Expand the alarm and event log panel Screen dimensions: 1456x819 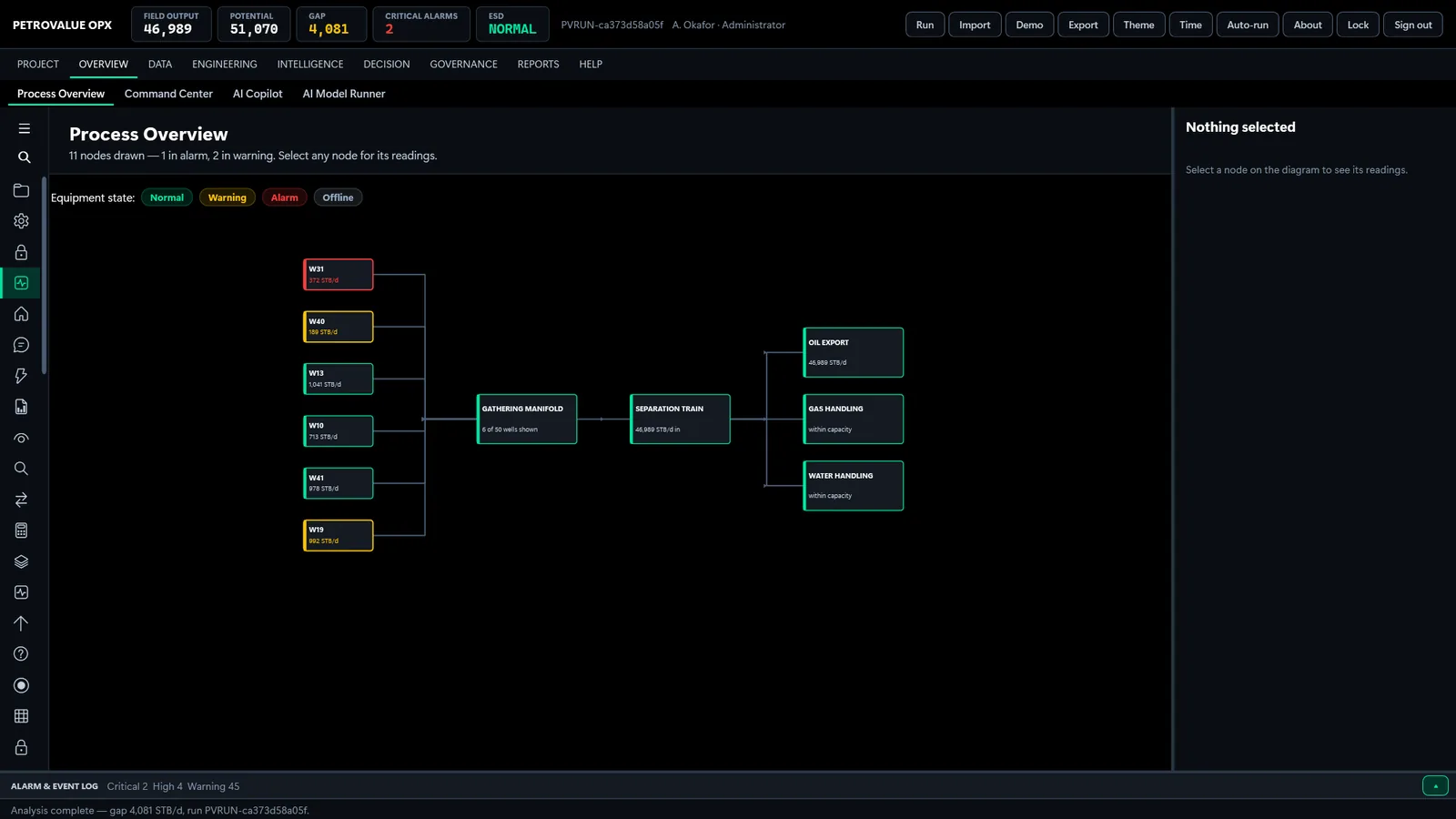click(x=1435, y=786)
